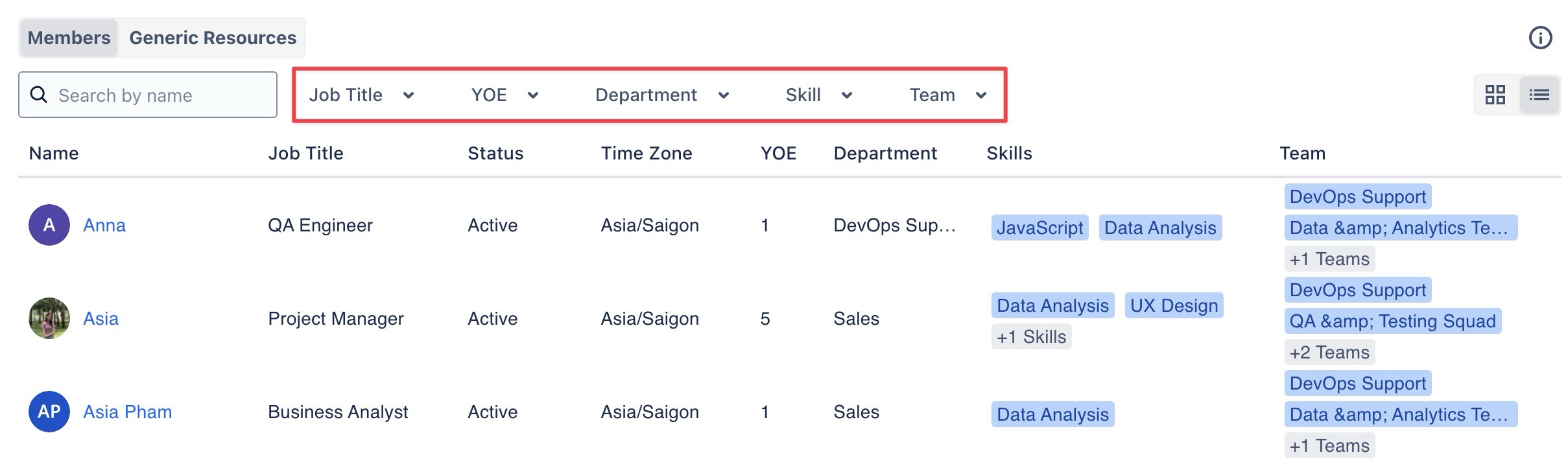Expand the Team filter dropdown

(x=947, y=95)
